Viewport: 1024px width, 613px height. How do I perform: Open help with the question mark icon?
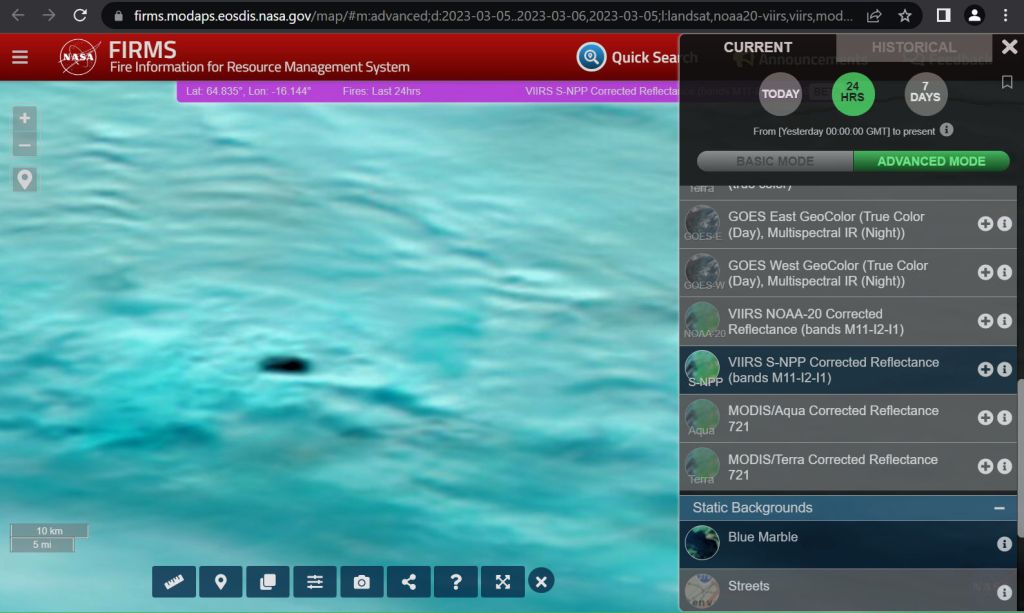[x=456, y=582]
